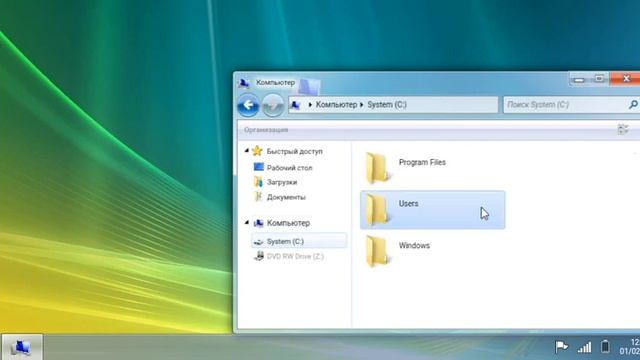Image resolution: width=640 pixels, height=360 pixels.
Task: Maximize the Компьютер window
Action: click(x=599, y=79)
